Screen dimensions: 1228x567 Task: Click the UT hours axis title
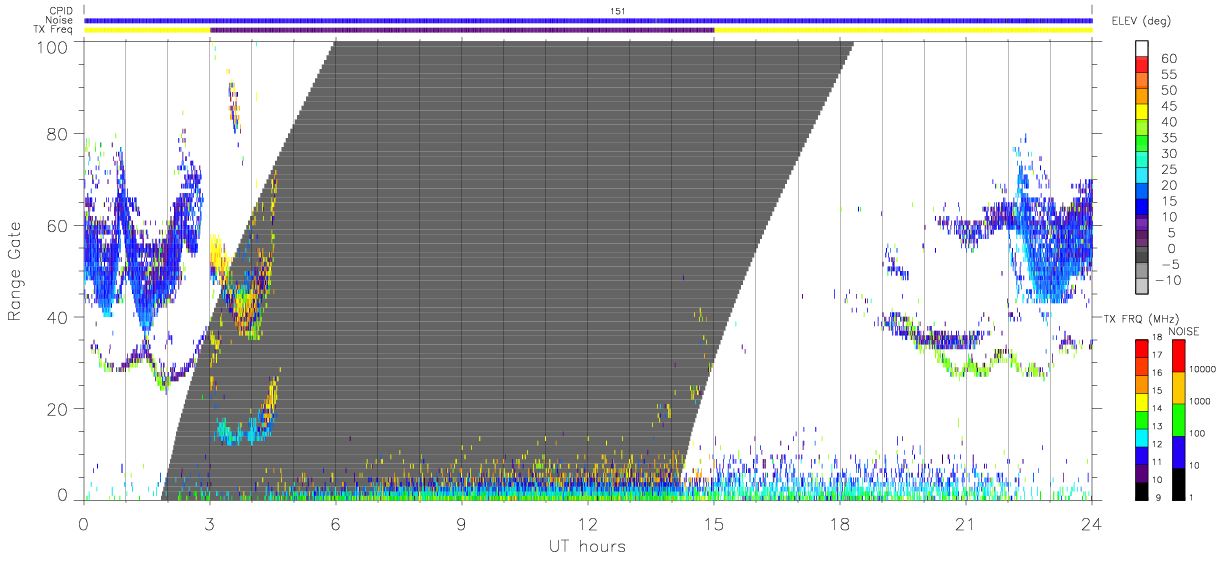coord(587,546)
